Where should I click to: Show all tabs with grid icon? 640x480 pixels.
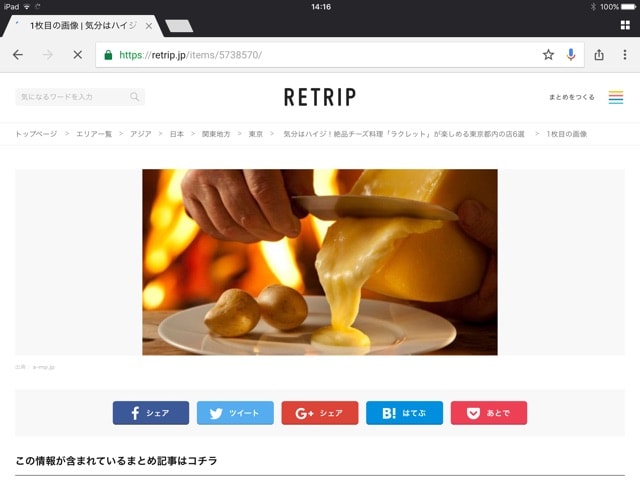pos(625,25)
